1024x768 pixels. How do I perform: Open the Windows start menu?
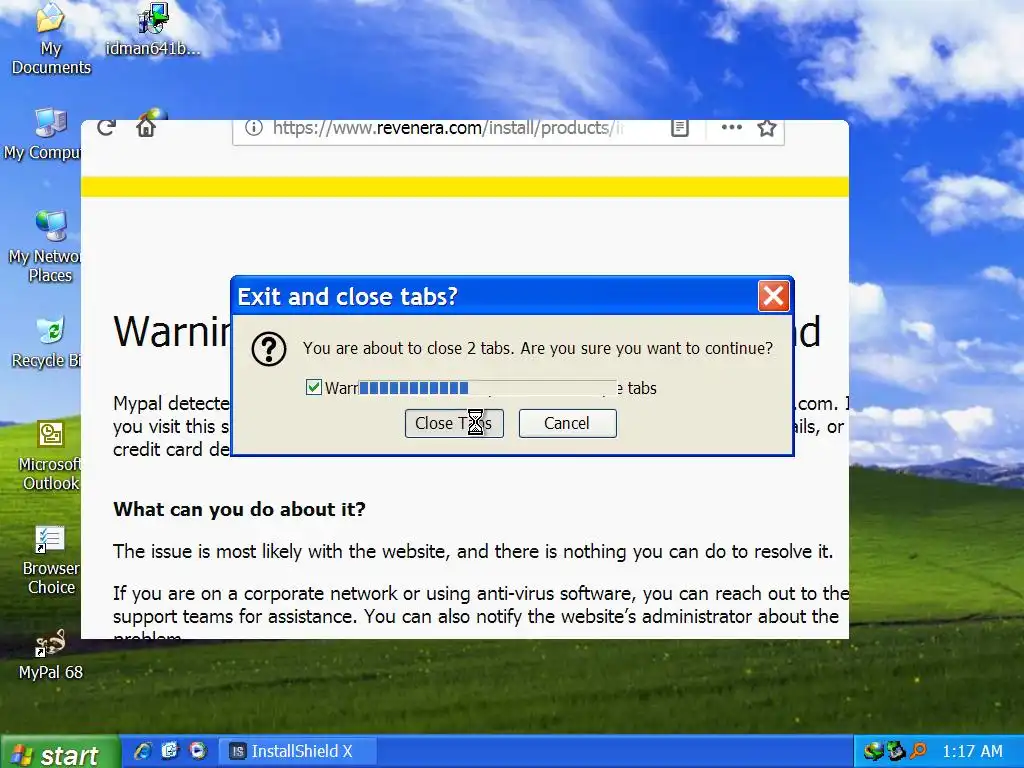click(x=60, y=753)
